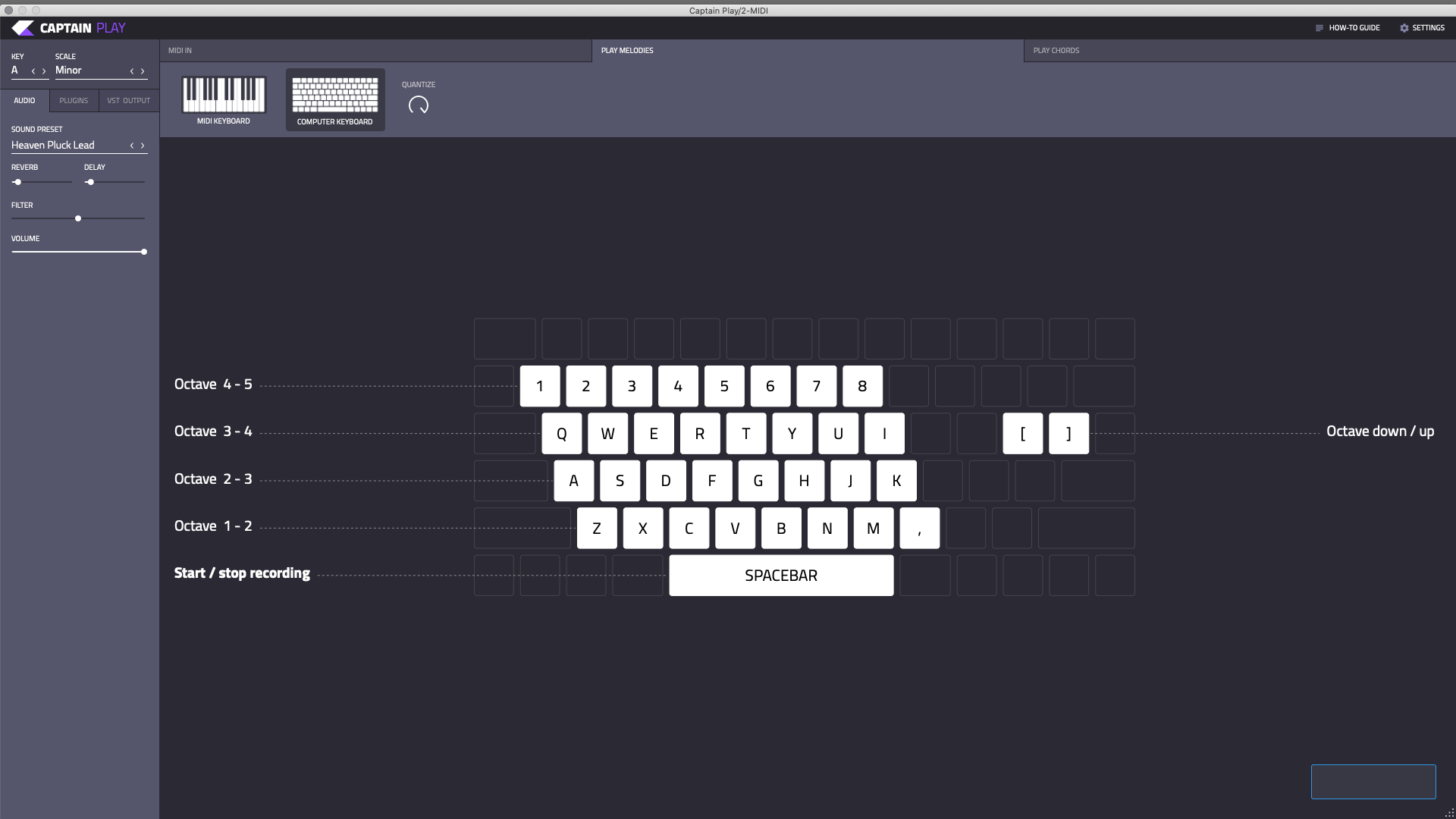
Task: Click the T key on virtual keyboard
Action: coord(746,434)
